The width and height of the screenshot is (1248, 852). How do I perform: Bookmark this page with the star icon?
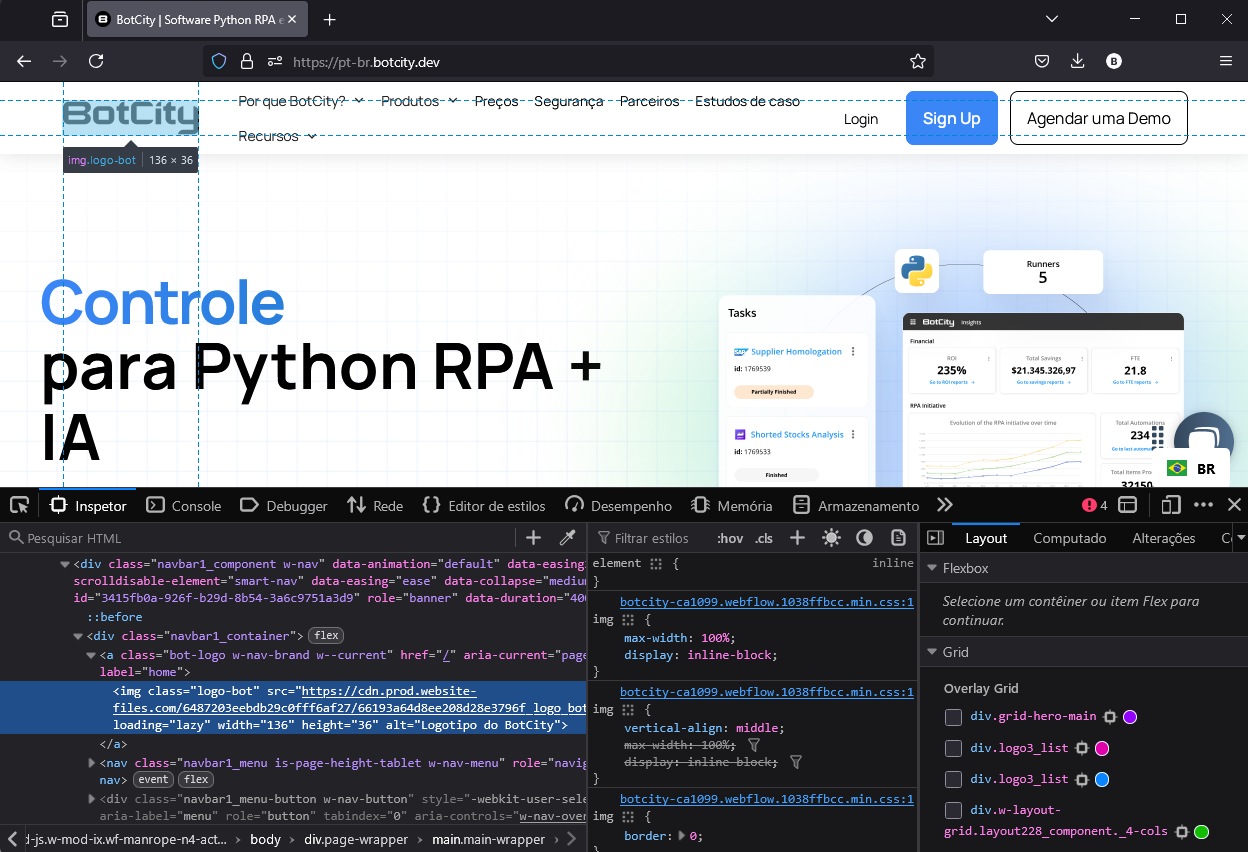click(x=918, y=62)
